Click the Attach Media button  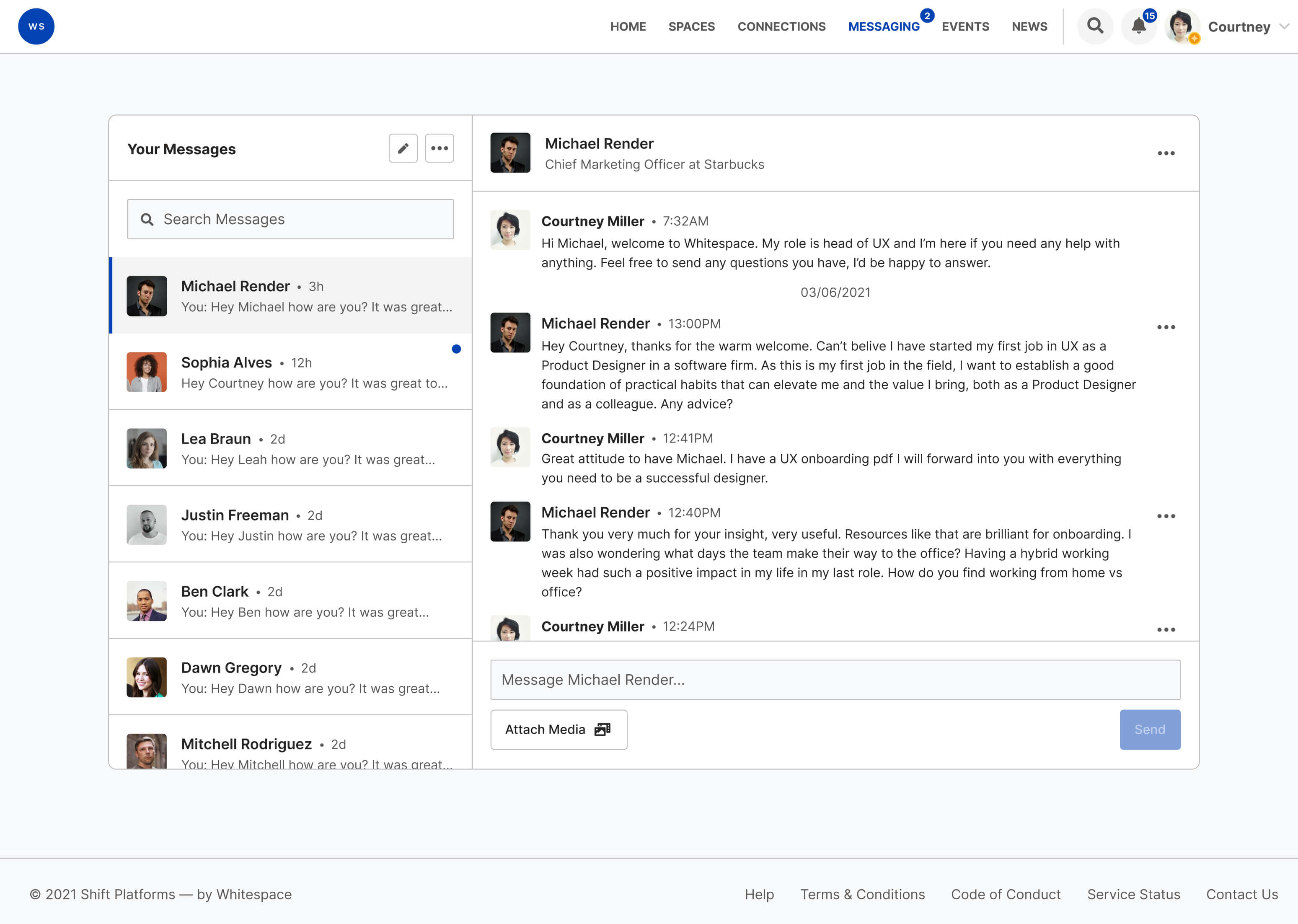pos(559,730)
